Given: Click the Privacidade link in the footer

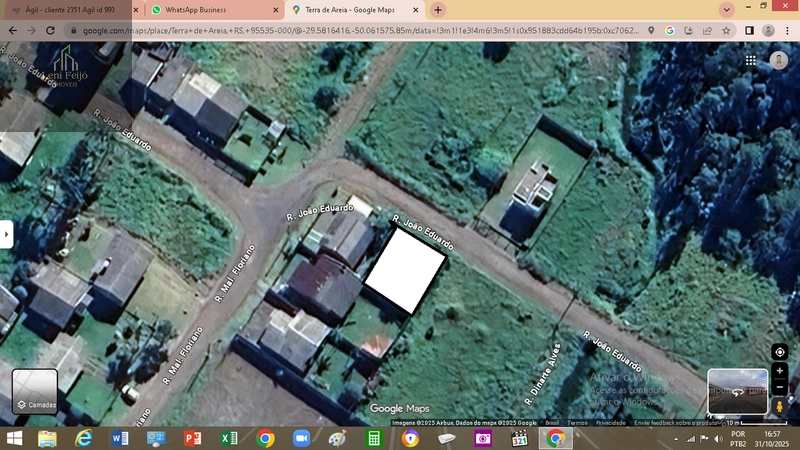Looking at the screenshot, I should [x=610, y=423].
